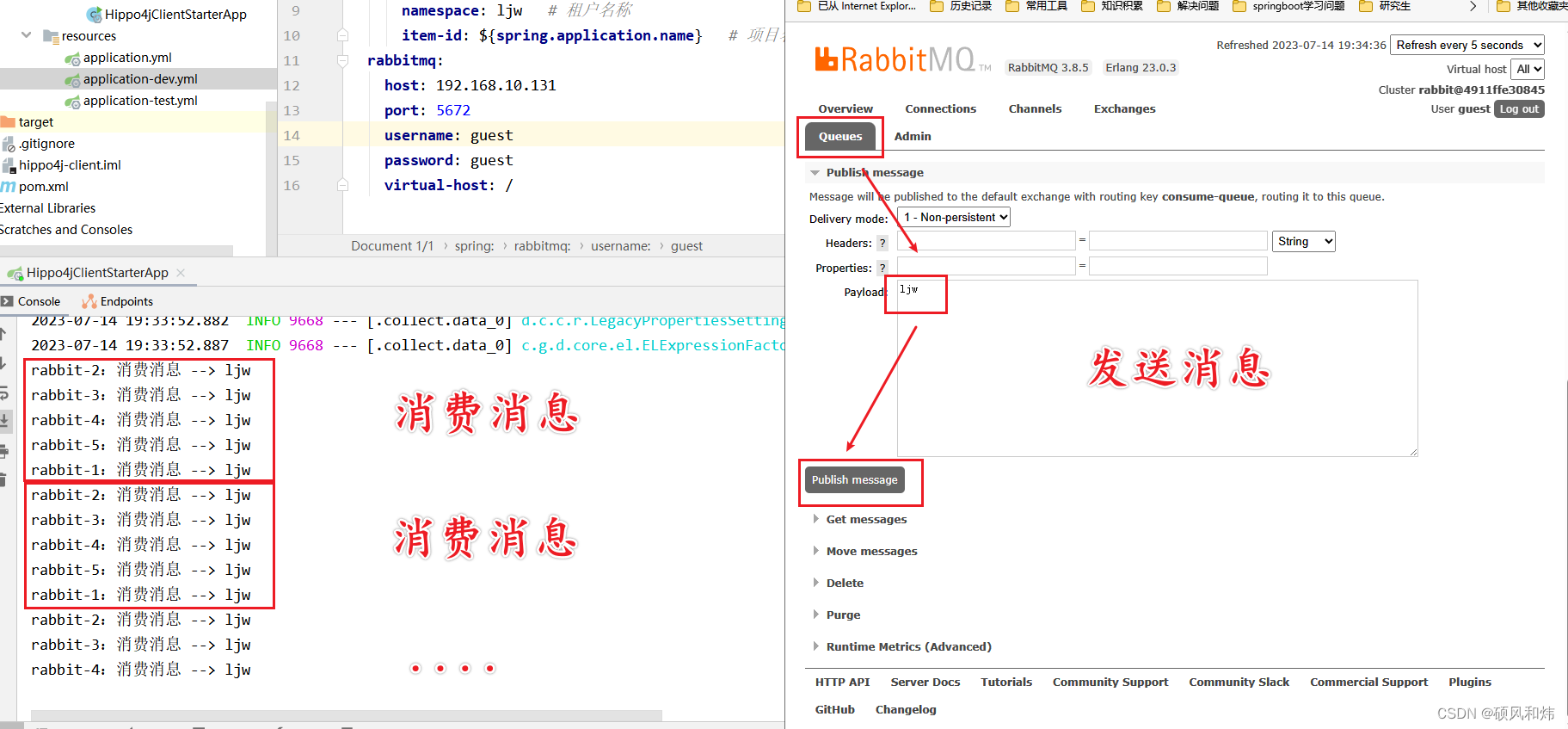Click the application-test.yml file icon

[72, 101]
